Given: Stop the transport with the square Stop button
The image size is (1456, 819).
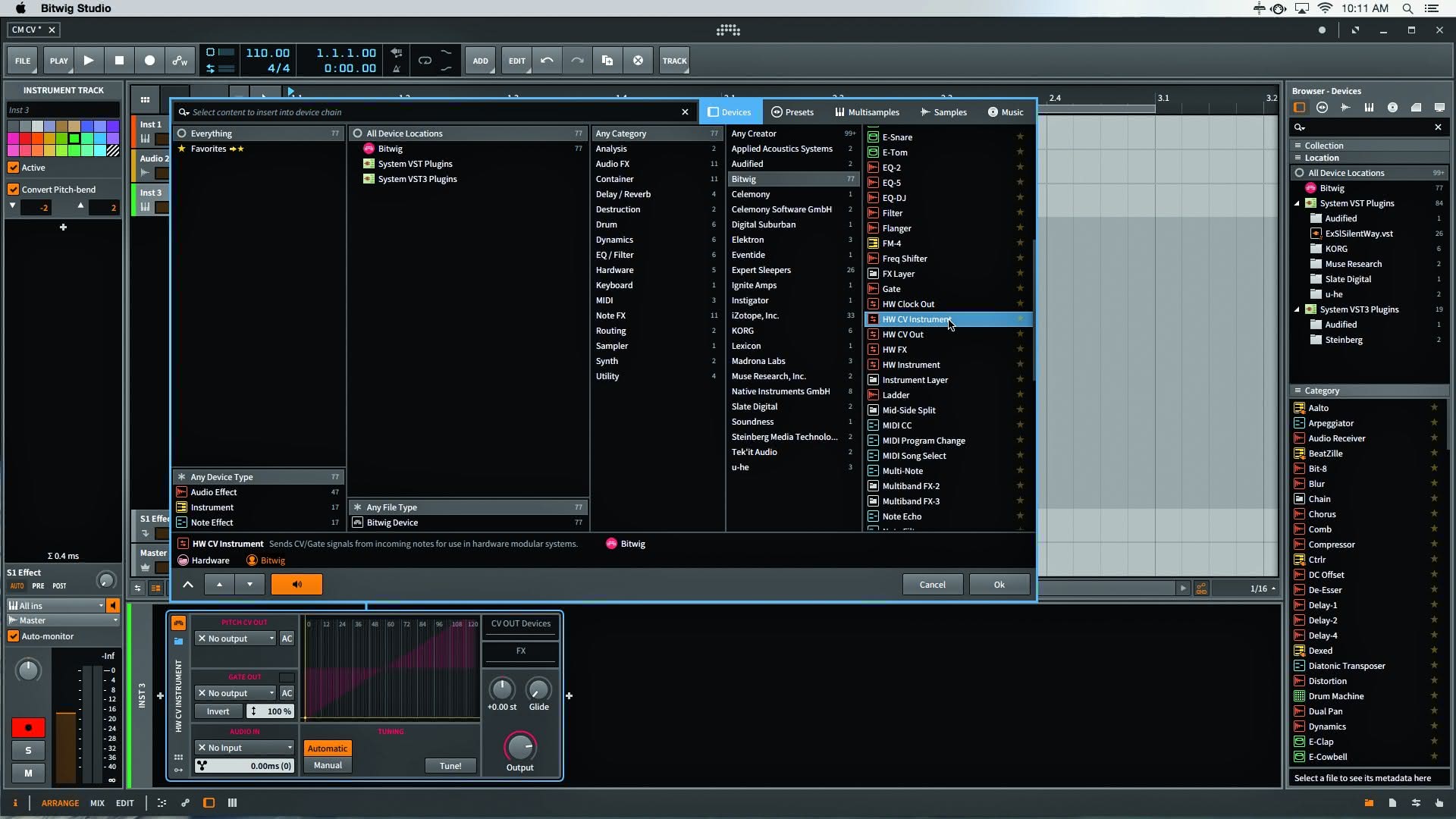Looking at the screenshot, I should [119, 61].
